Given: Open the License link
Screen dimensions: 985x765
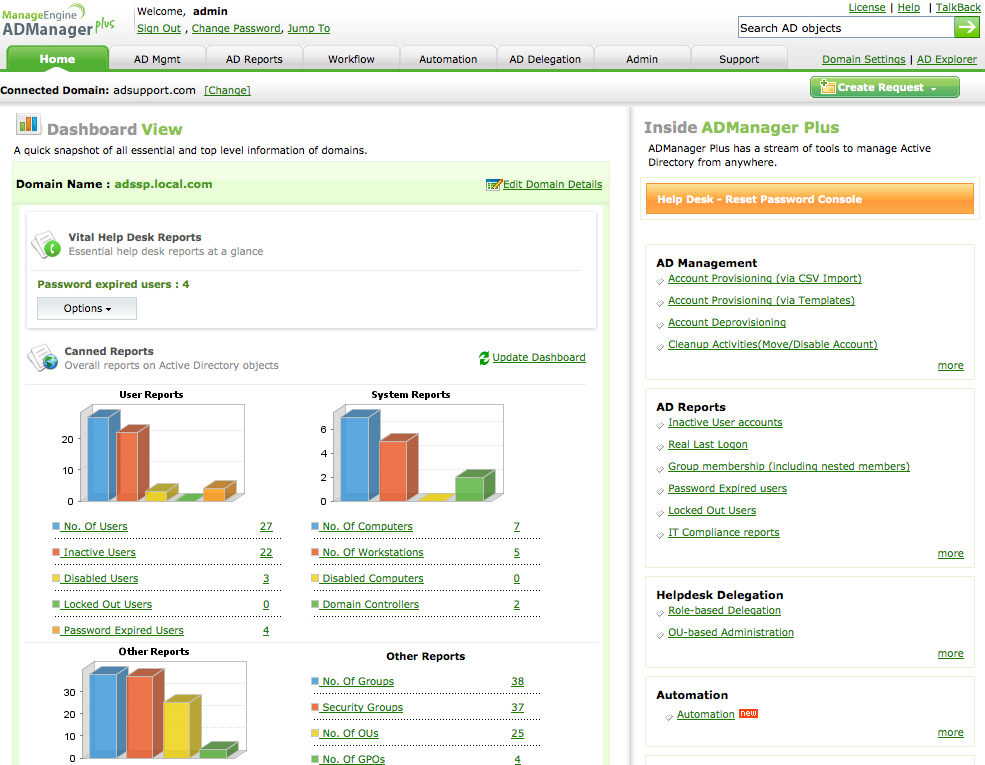Looking at the screenshot, I should click(866, 8).
